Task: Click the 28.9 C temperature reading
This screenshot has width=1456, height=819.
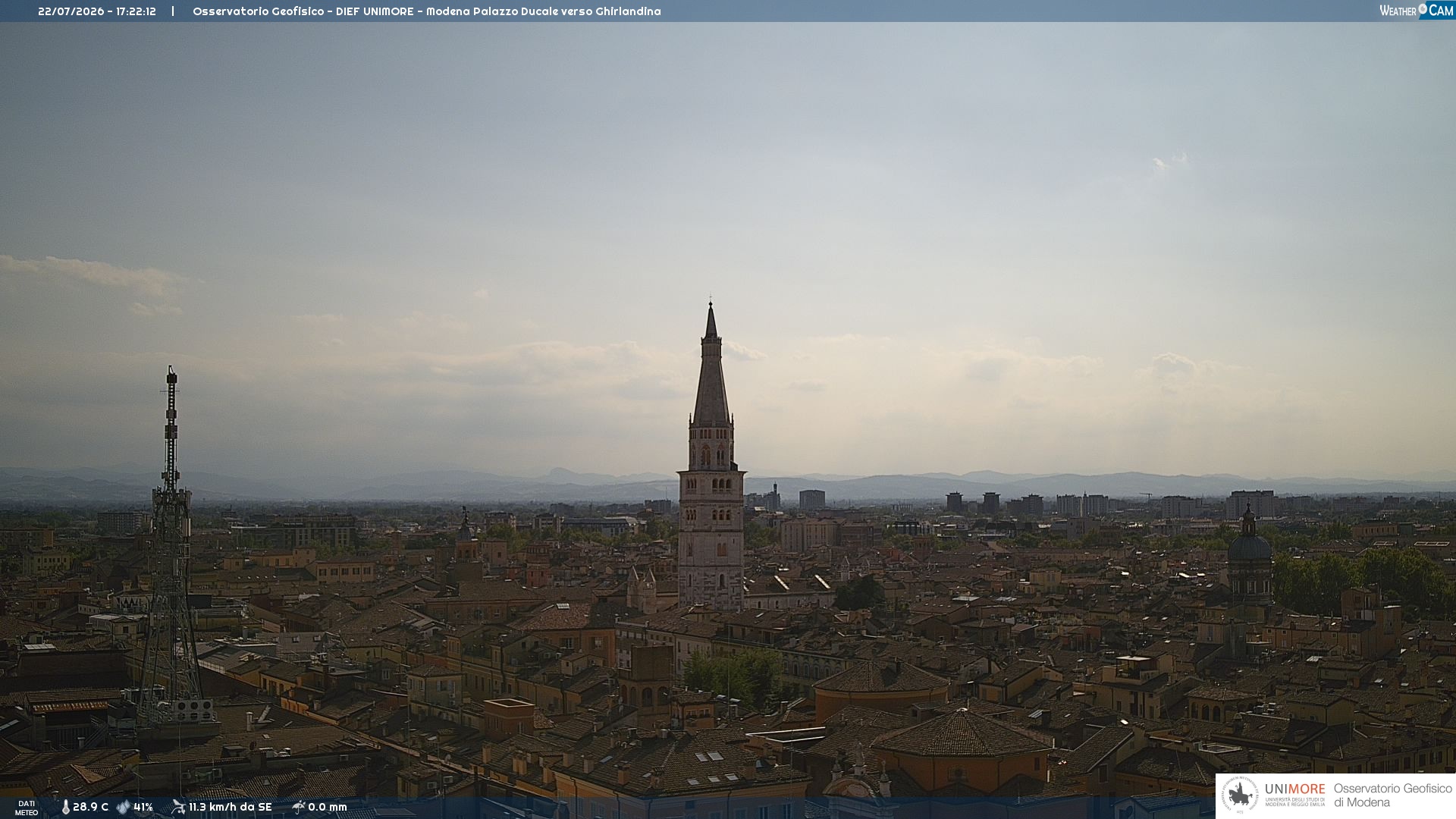Action: [x=90, y=807]
